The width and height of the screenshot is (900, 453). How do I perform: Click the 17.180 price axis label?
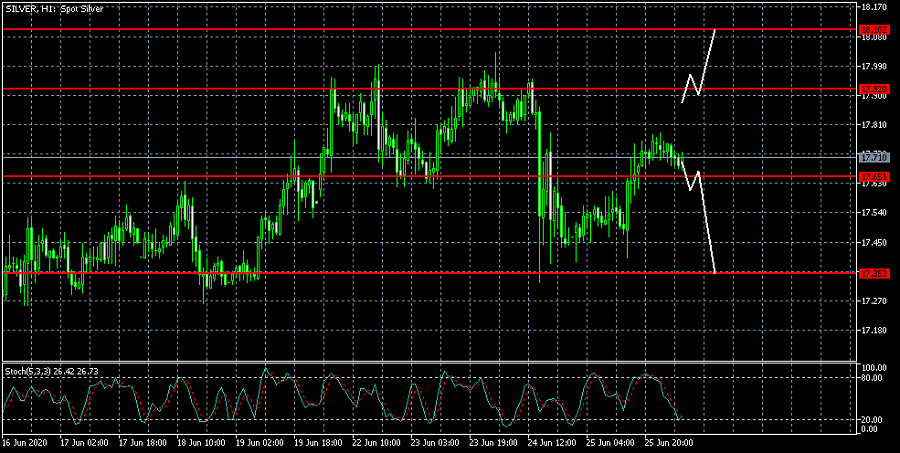click(875, 330)
